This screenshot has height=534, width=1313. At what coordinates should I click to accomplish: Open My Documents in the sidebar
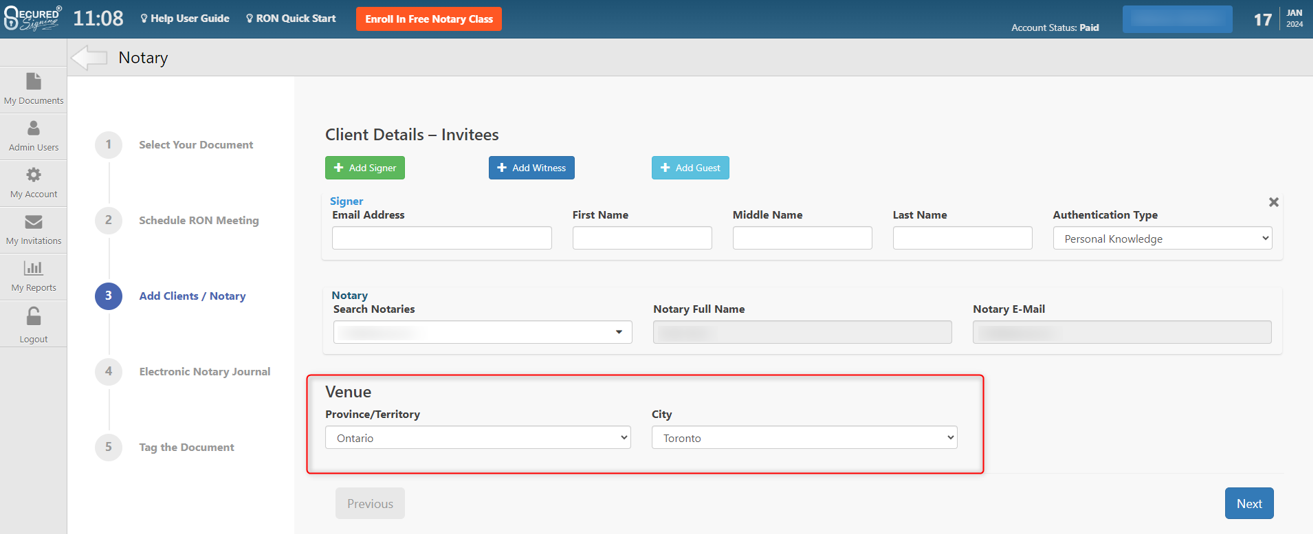33,88
